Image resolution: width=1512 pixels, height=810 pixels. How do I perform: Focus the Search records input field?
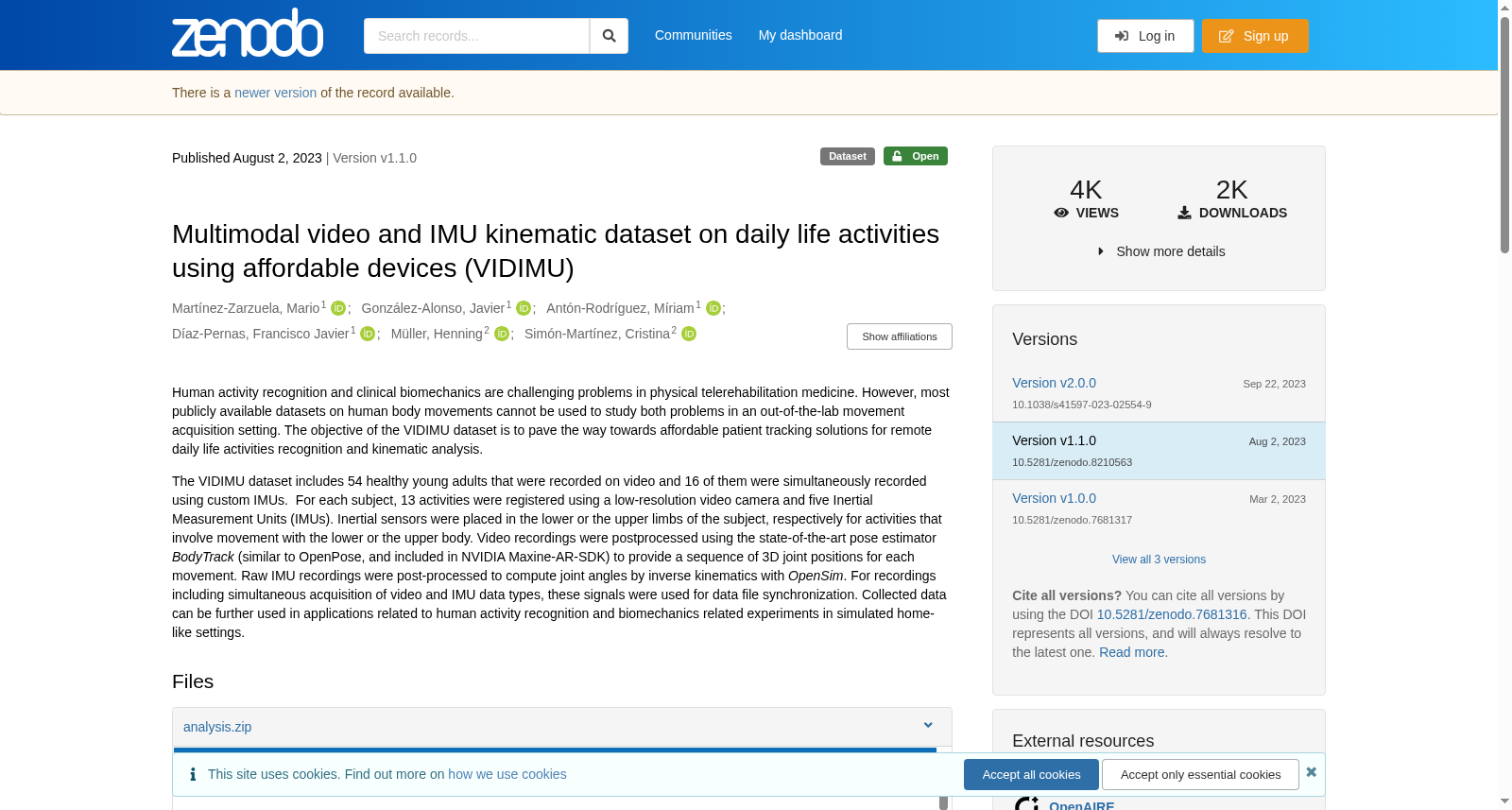pos(476,36)
